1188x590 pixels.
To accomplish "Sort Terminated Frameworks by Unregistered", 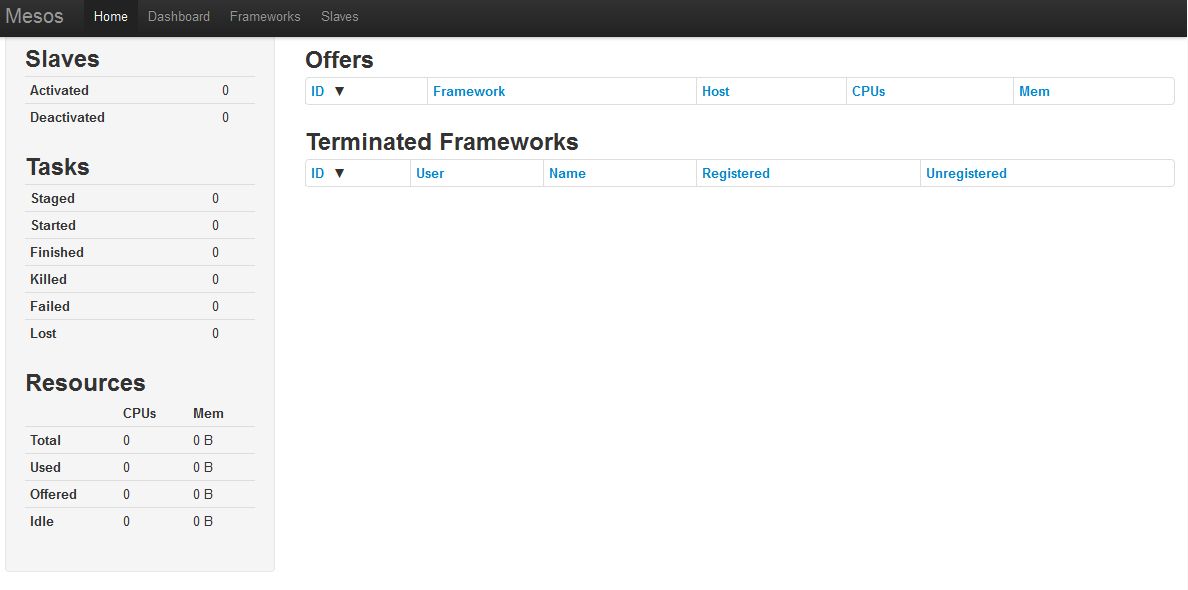I will (x=966, y=173).
